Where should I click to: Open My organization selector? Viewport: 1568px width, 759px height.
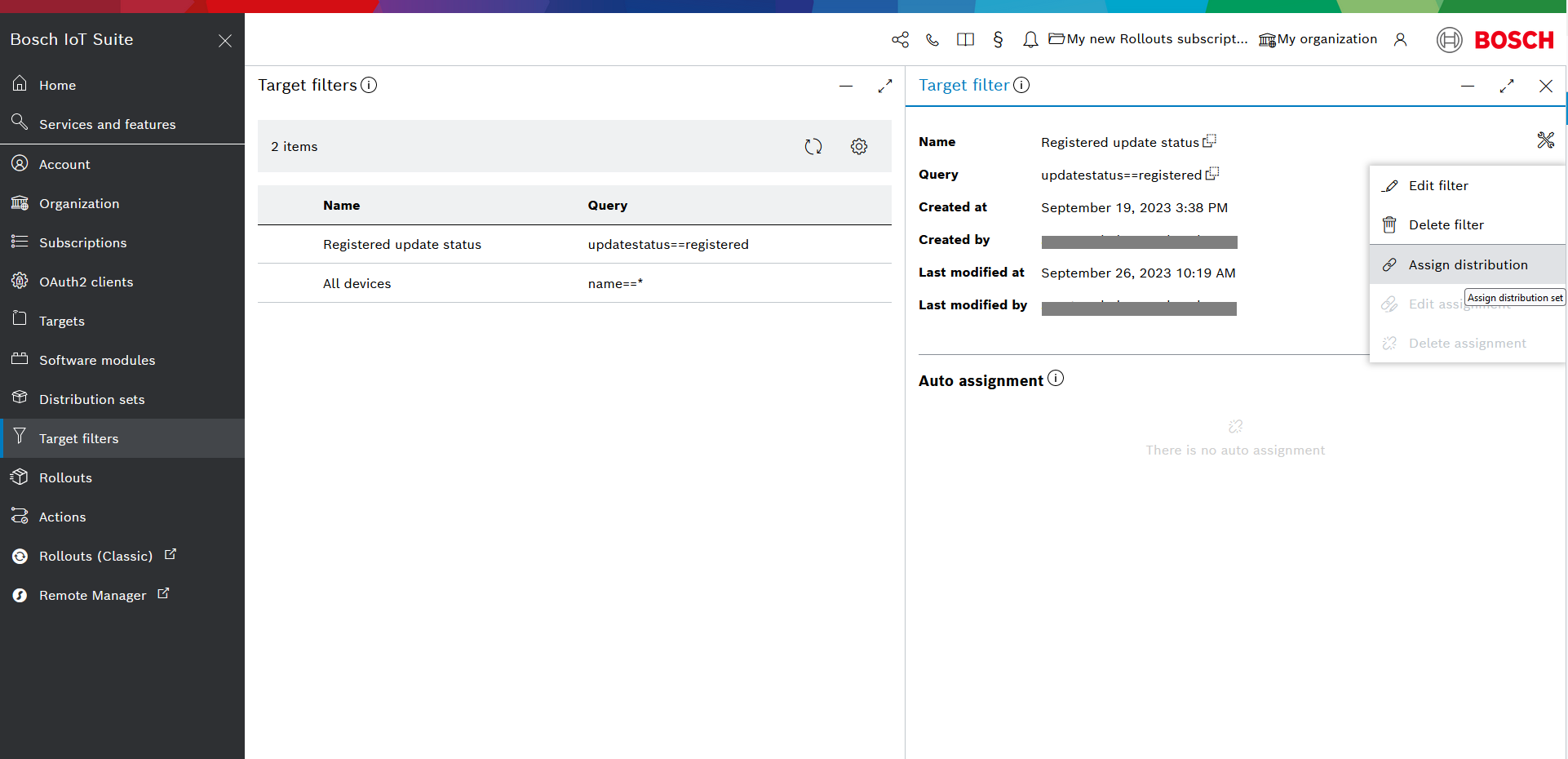pos(1318,39)
